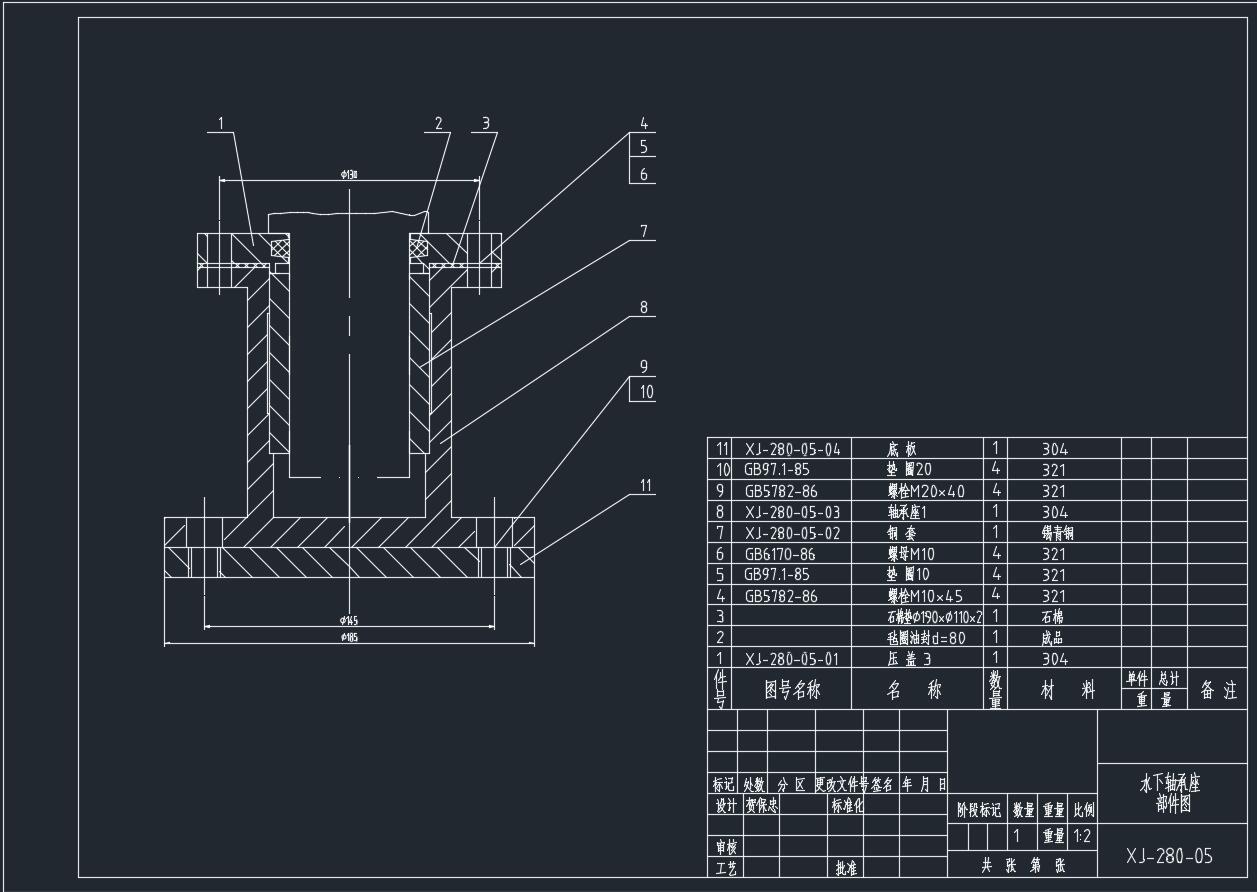Click balloon number '1' above the drawing
This screenshot has width=1257, height=892.
point(221,124)
